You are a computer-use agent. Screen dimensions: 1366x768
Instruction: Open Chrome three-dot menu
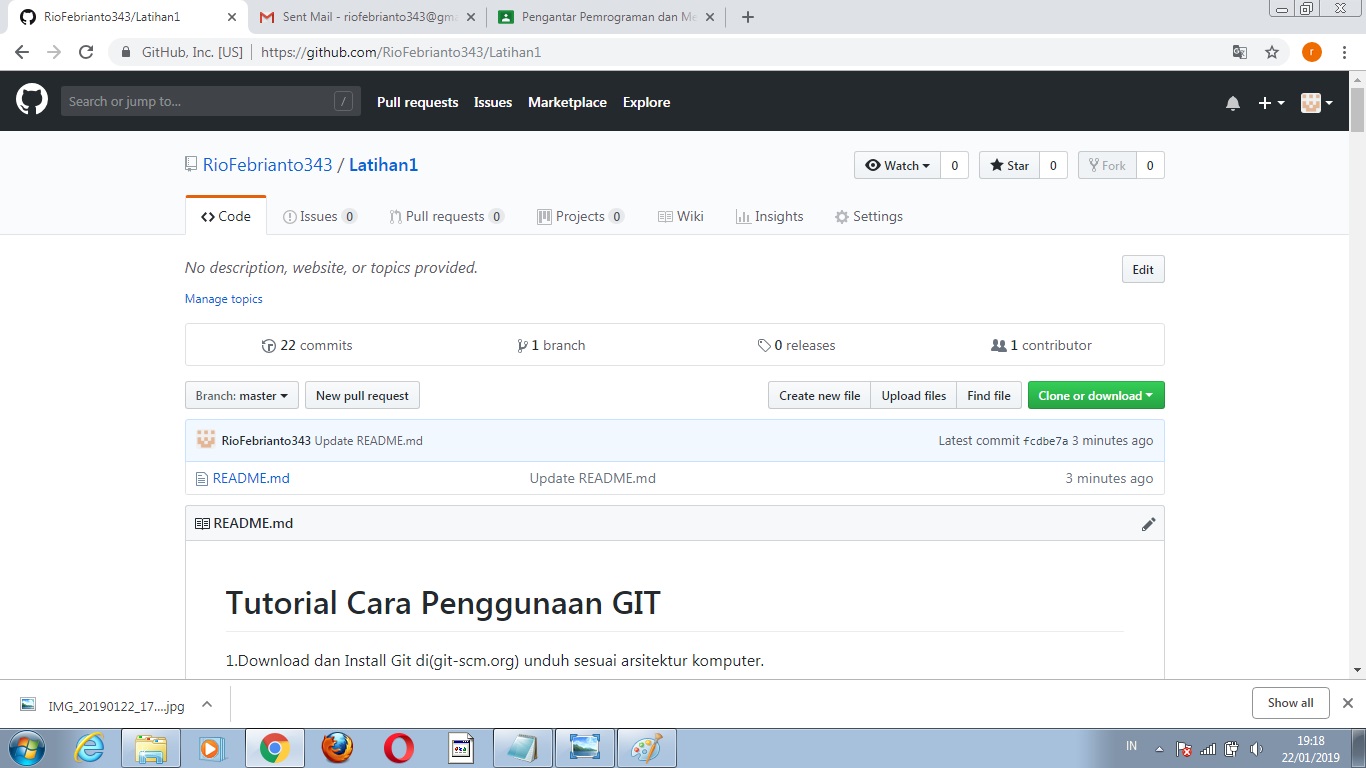pos(1345,52)
